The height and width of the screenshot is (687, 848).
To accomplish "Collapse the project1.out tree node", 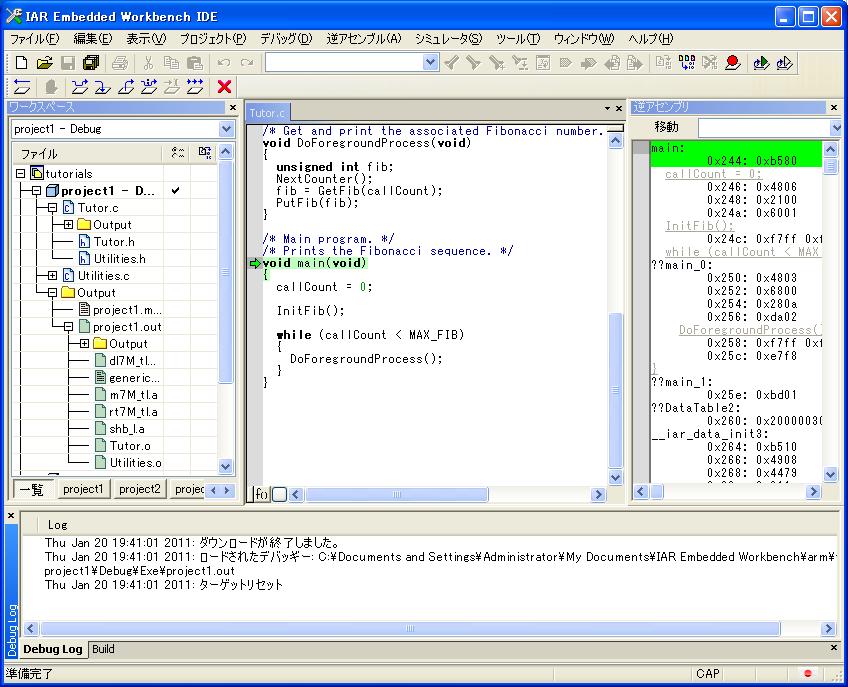I will [69, 327].
